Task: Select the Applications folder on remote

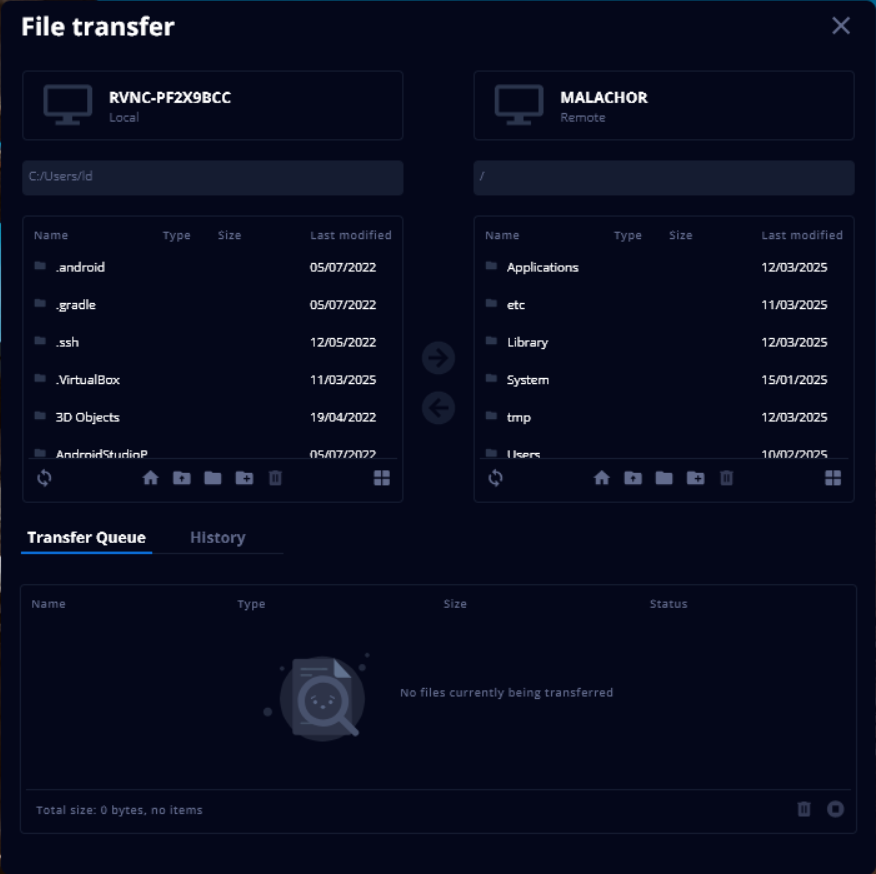Action: click(542, 267)
